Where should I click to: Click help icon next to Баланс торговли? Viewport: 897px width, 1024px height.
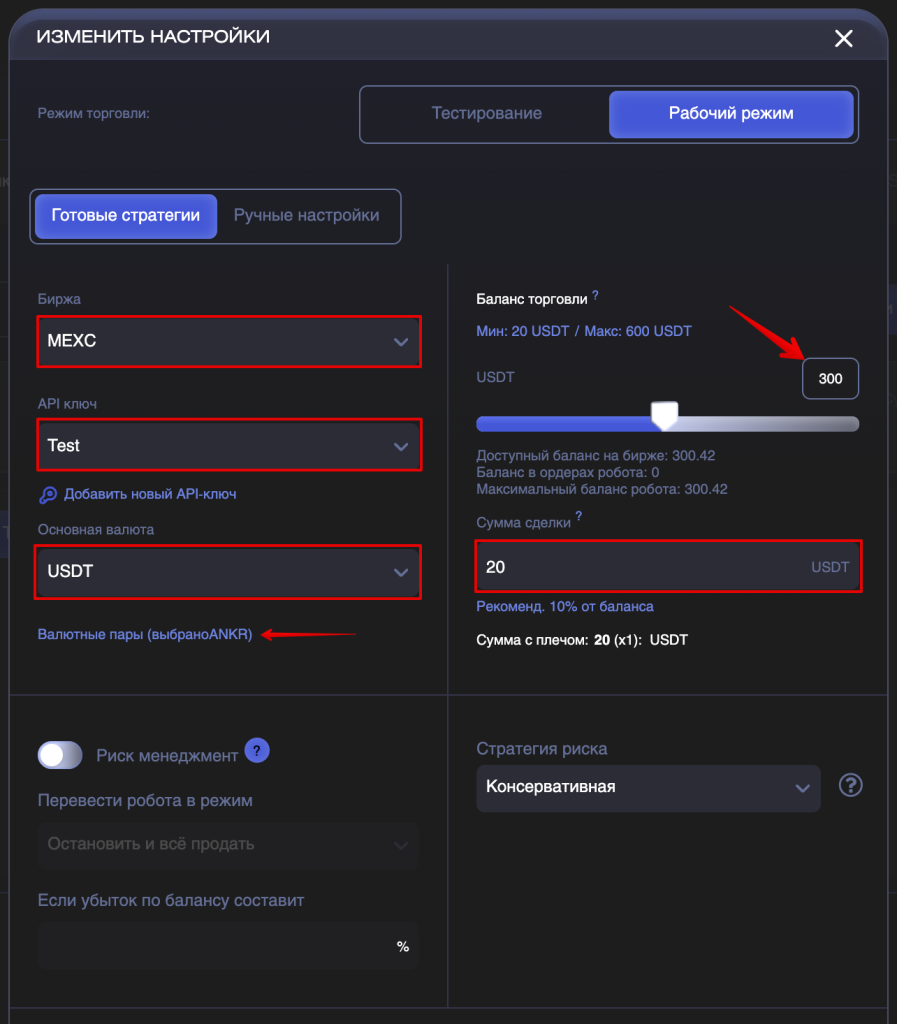coord(595,296)
